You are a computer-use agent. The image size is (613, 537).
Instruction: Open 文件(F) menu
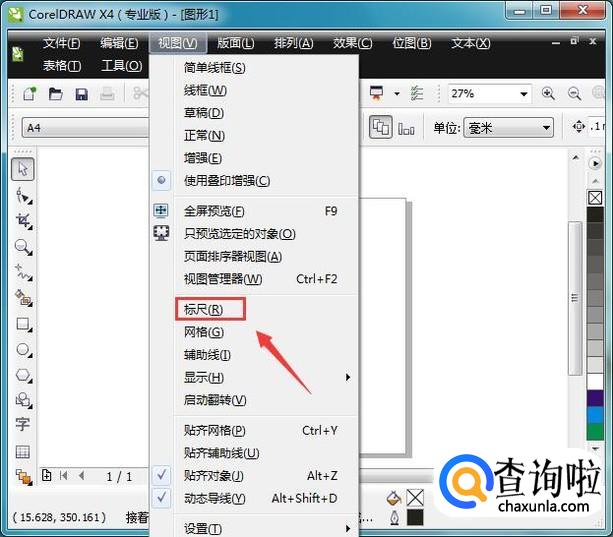[61, 43]
